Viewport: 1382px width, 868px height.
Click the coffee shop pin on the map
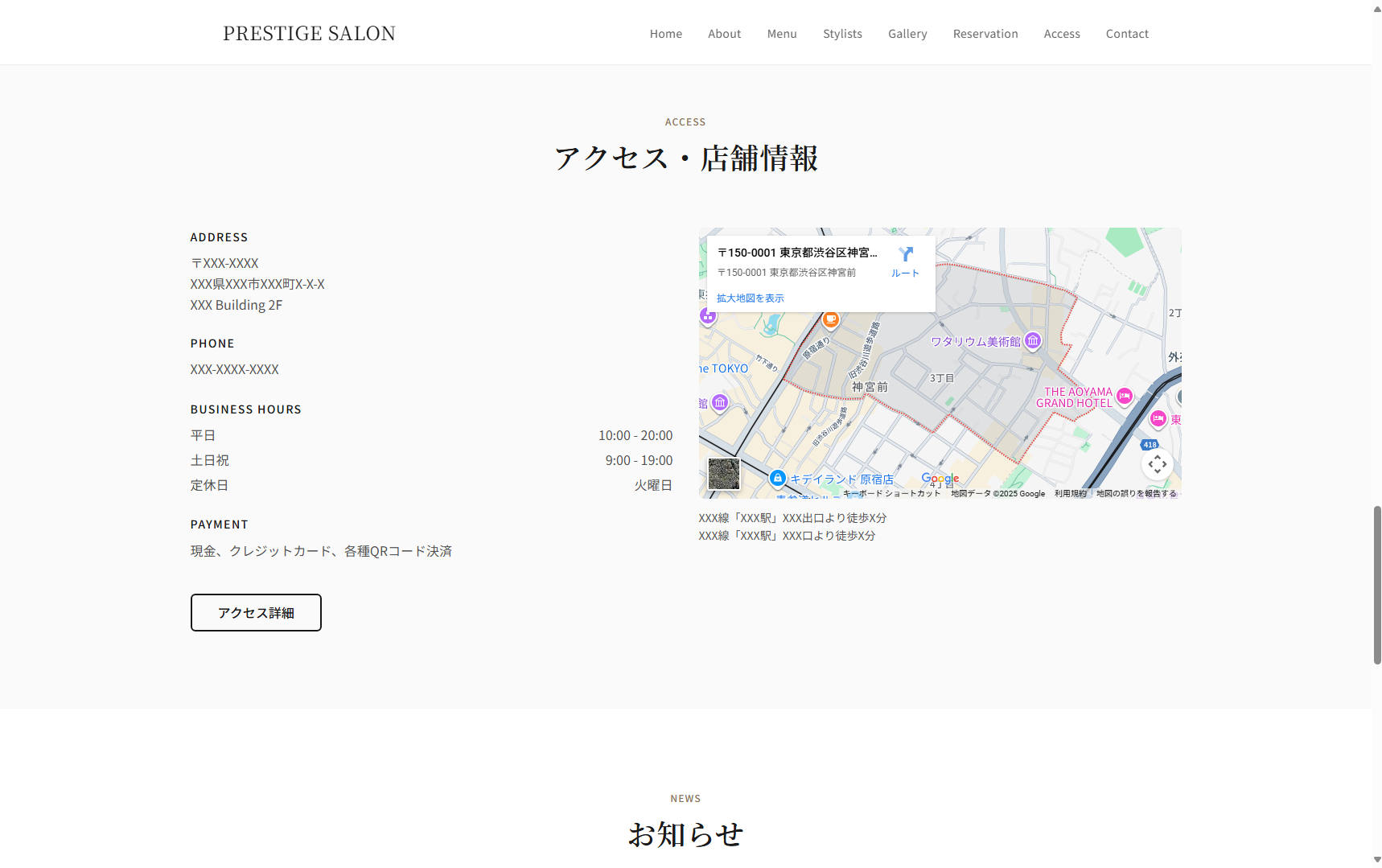tap(830, 321)
